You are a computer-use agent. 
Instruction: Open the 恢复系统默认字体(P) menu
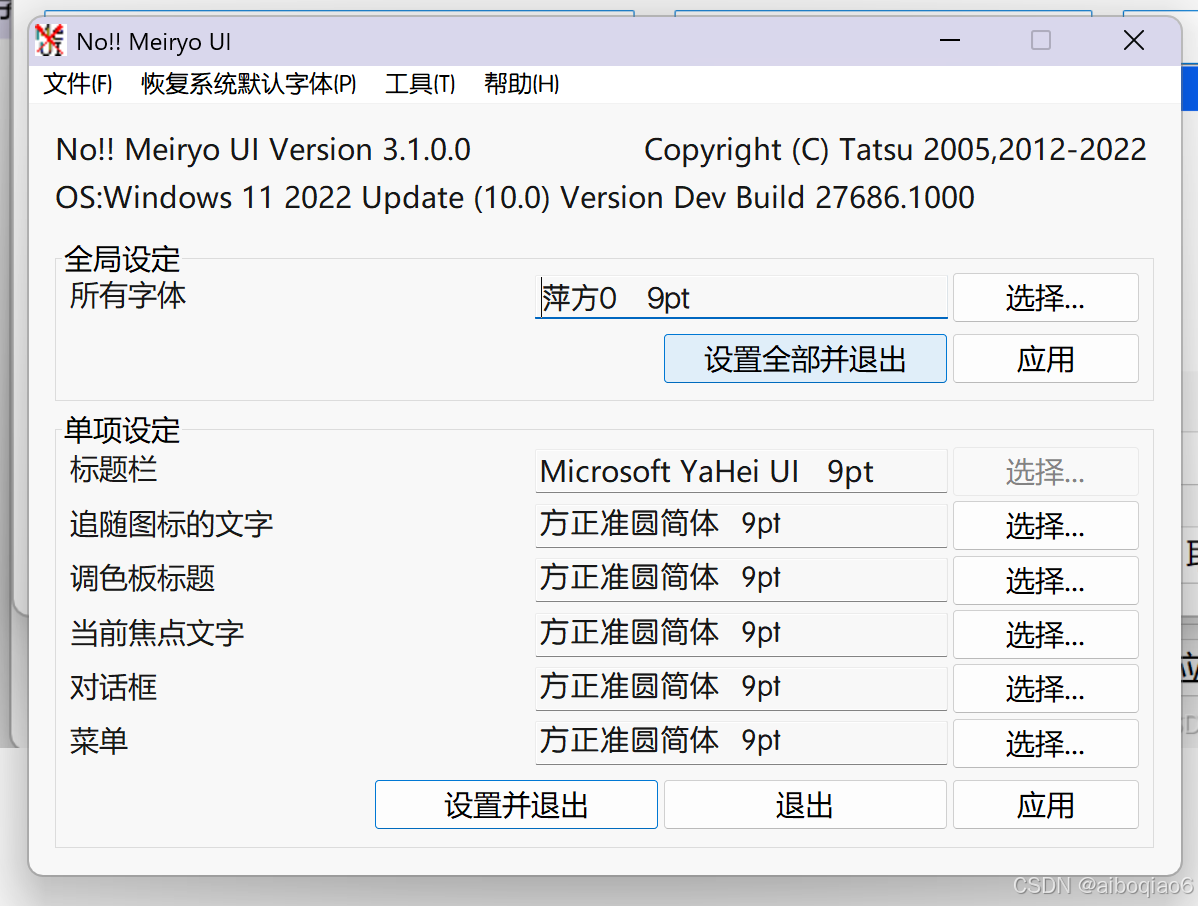(248, 84)
